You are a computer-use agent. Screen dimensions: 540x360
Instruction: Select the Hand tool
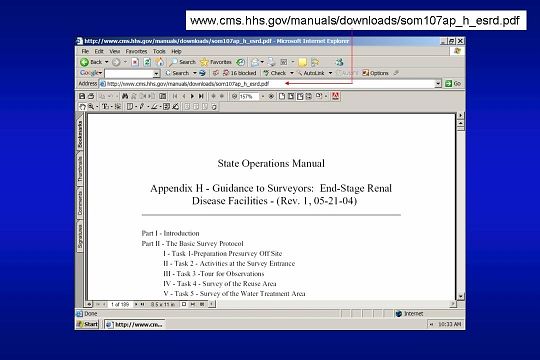click(82, 107)
